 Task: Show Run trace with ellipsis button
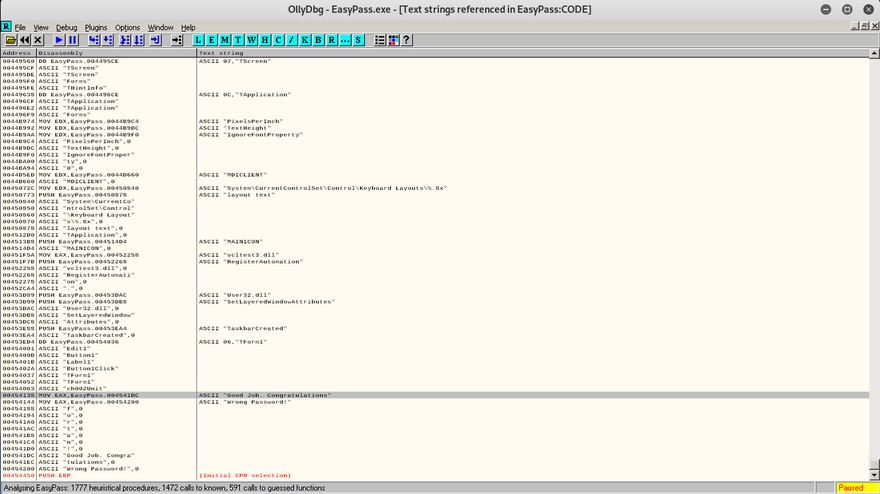345,40
